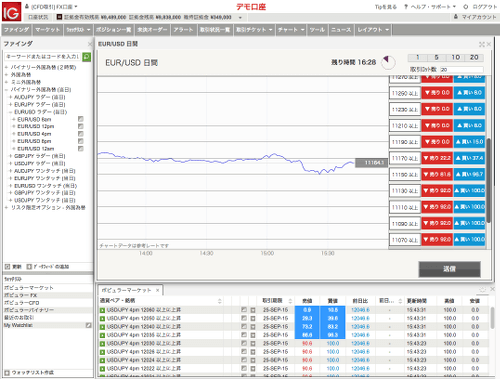Open the ニュース menu item
The image size is (500, 379).
341,30
